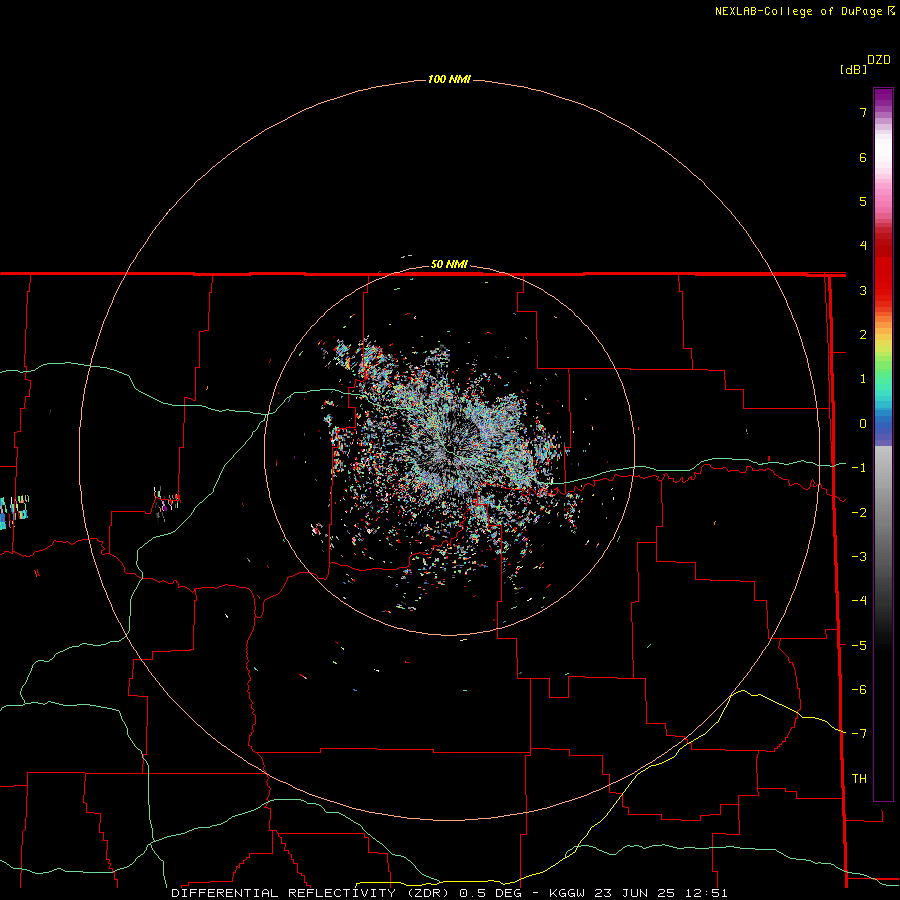Click the "100 NMI" range ring label
This screenshot has height=900, width=900.
(x=449, y=79)
